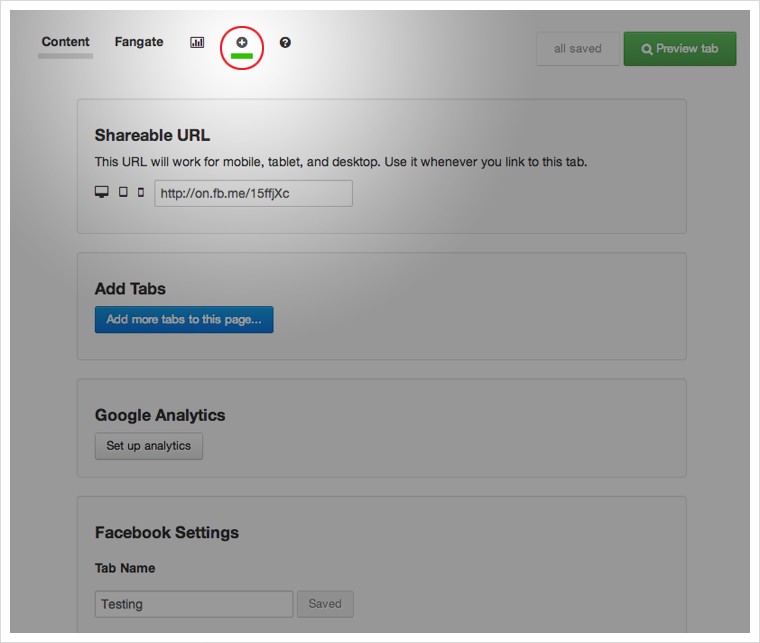Click the Tab Name input containing Testing
Screen dimensions: 760x643
(194, 604)
